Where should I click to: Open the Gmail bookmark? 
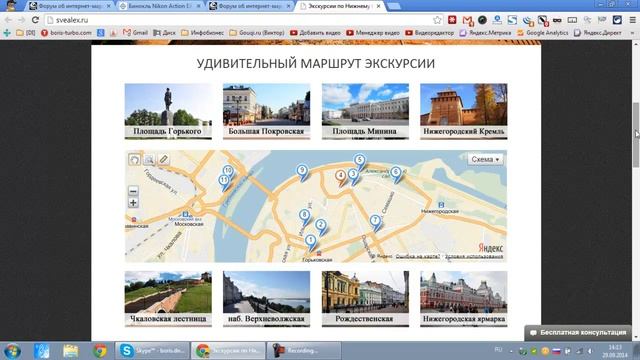tap(136, 33)
